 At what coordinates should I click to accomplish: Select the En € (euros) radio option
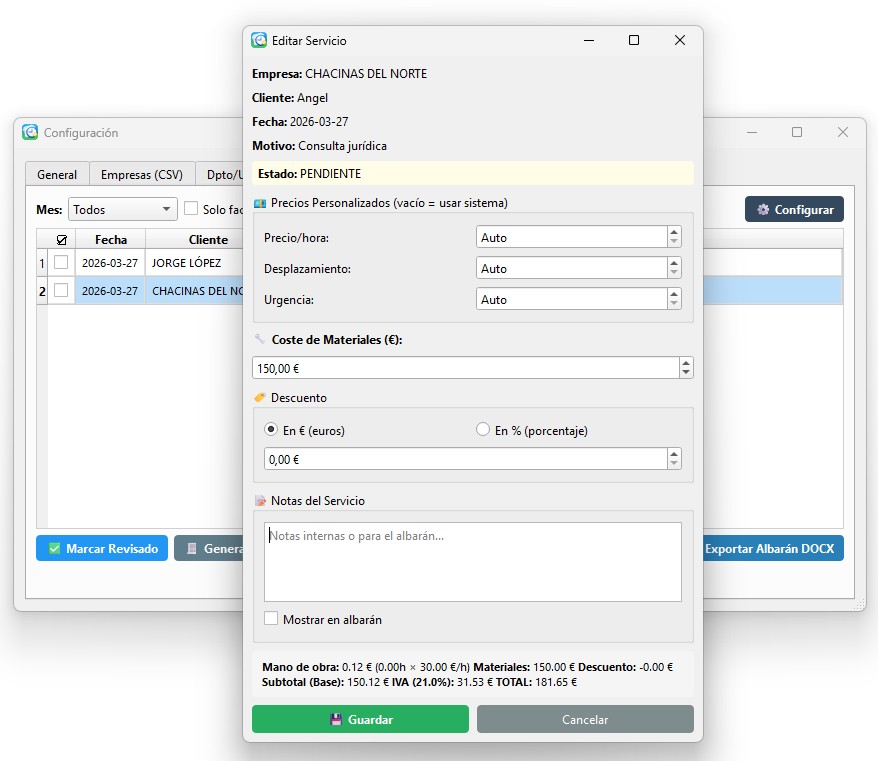(271, 430)
